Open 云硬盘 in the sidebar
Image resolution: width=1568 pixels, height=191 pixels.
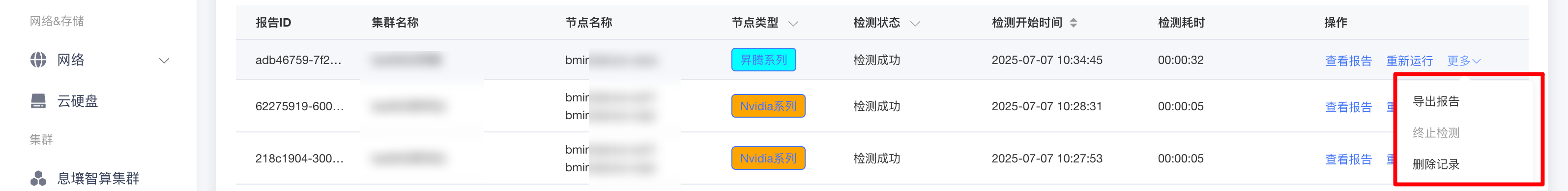point(77,101)
